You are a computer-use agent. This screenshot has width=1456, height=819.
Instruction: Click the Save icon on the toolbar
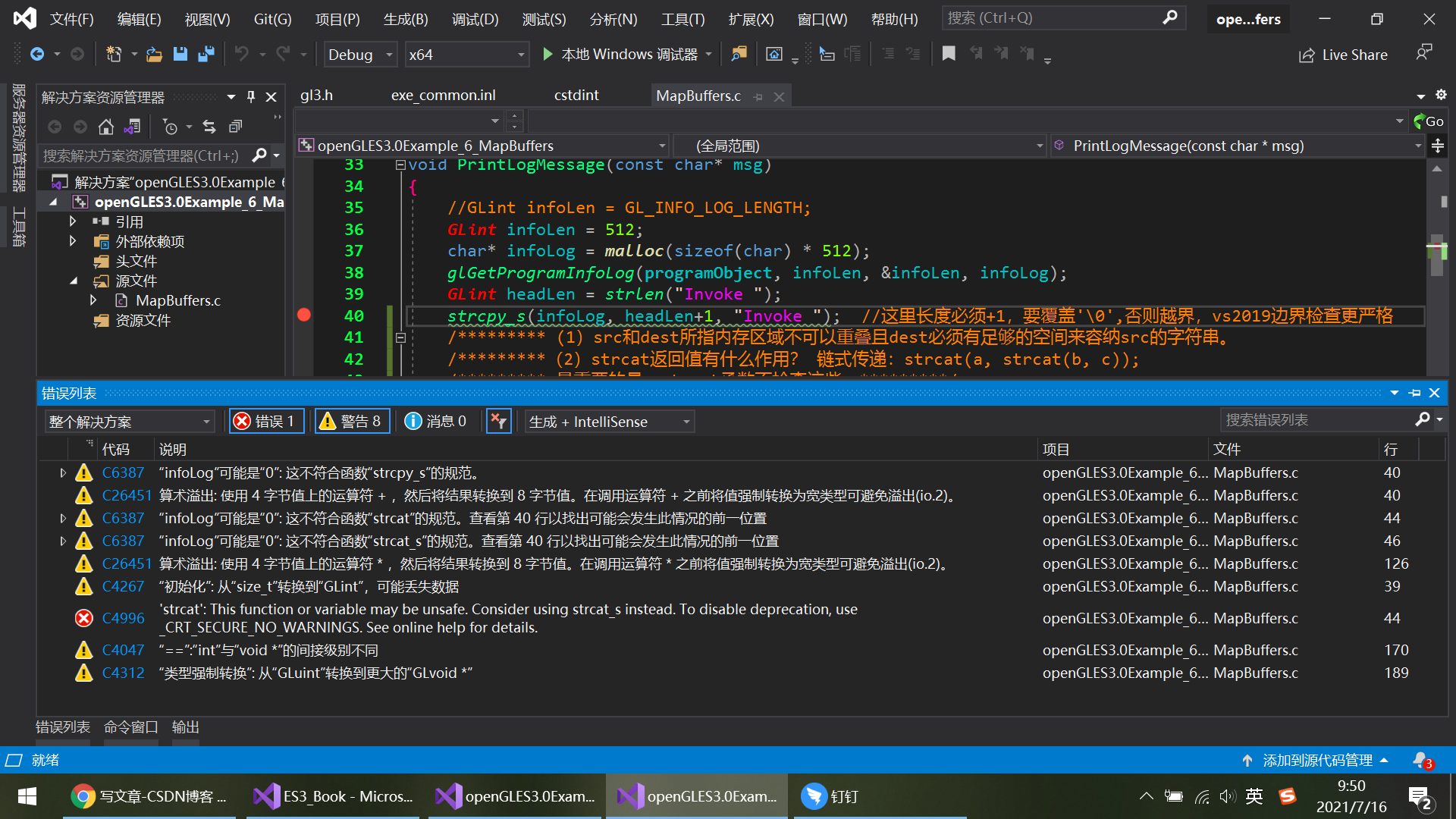coord(180,54)
